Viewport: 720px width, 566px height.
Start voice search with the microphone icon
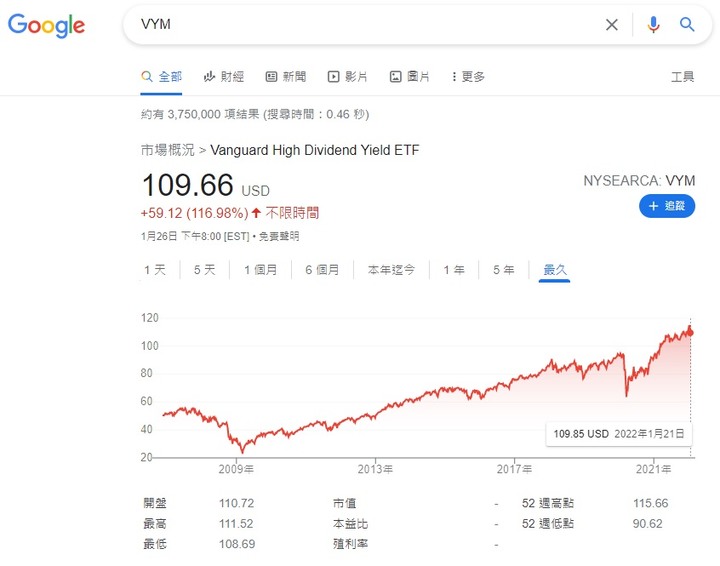coord(653,24)
